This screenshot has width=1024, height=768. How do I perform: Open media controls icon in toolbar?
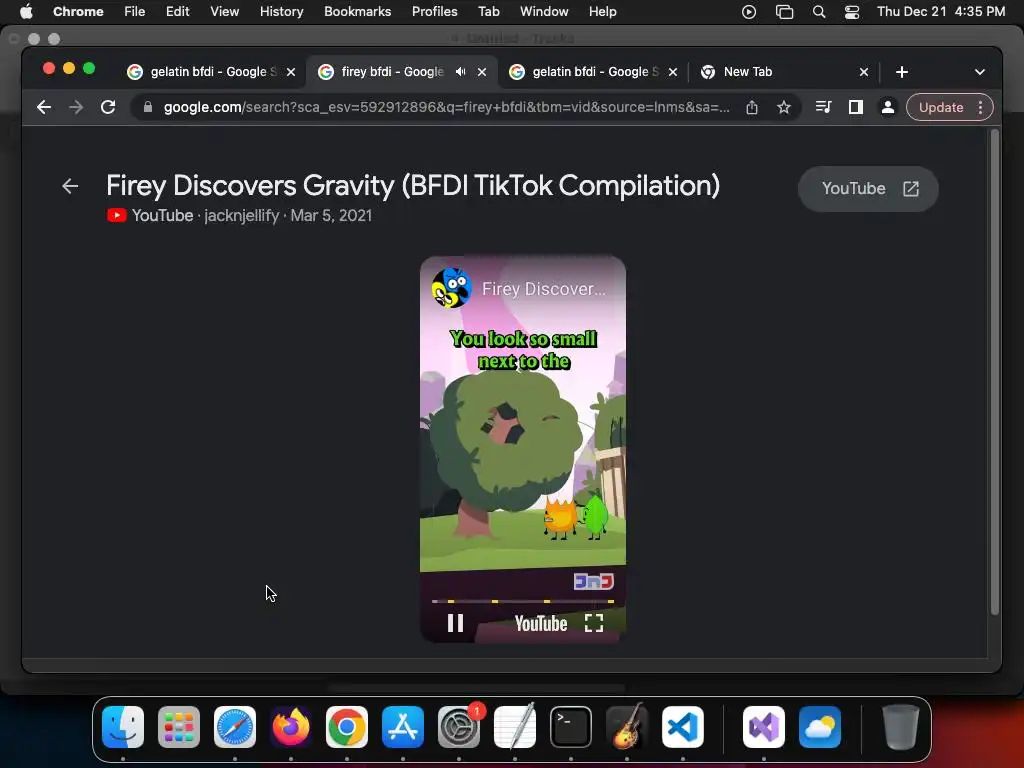(824, 107)
